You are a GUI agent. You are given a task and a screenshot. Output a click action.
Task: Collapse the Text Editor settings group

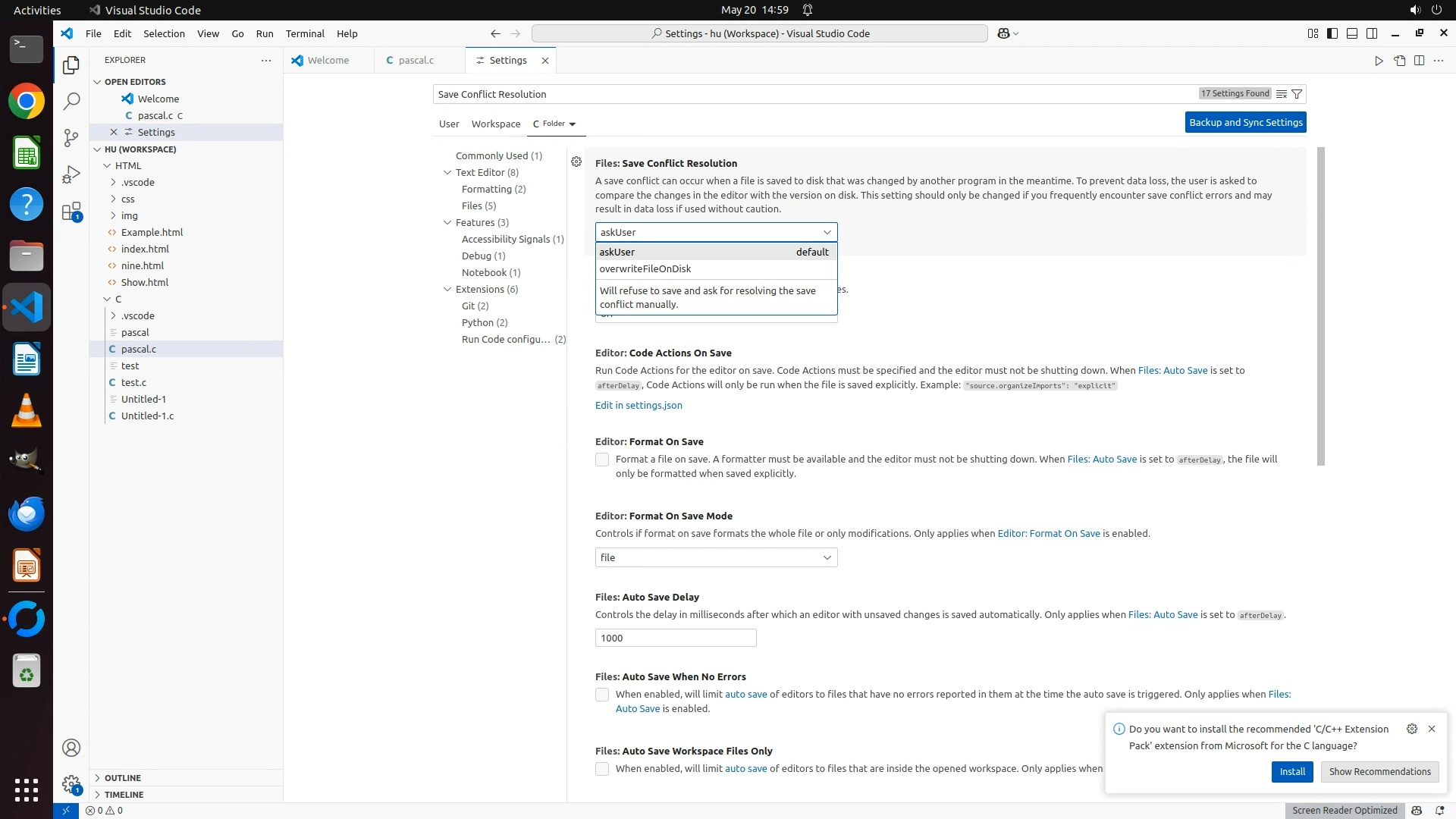[x=447, y=172]
